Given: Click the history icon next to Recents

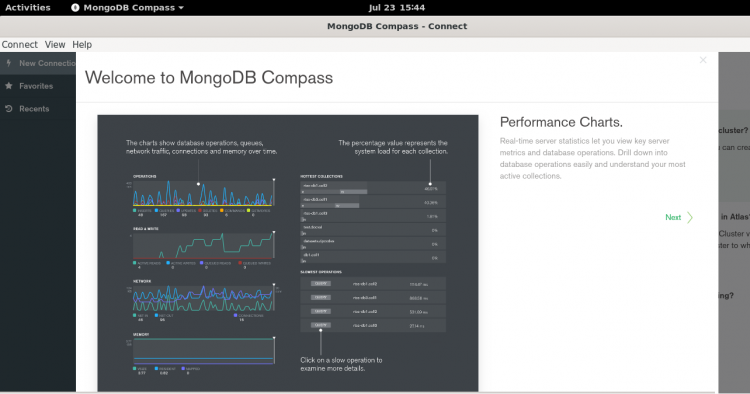Looking at the screenshot, I should 9,109.
